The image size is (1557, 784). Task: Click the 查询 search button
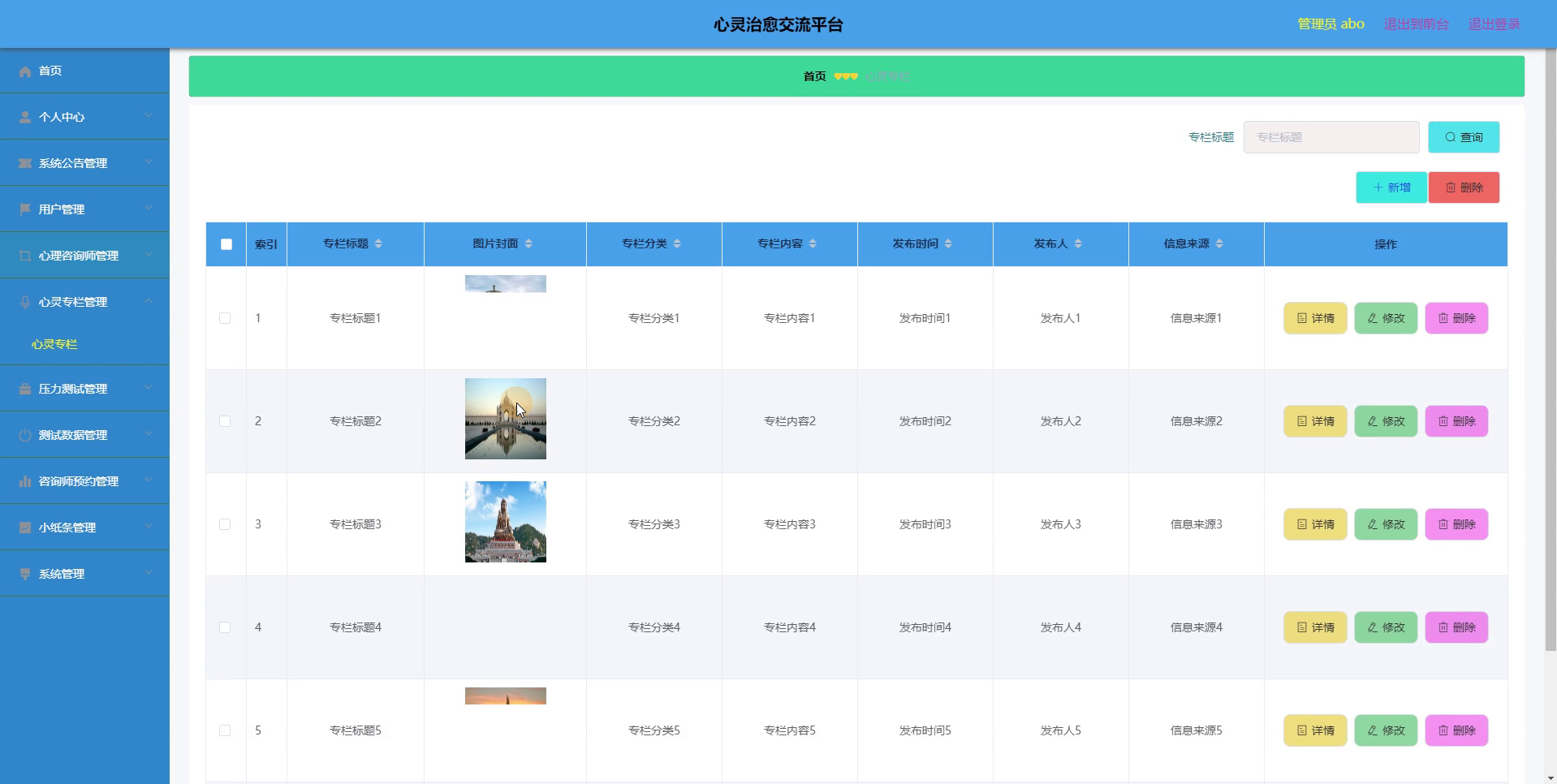point(1464,137)
